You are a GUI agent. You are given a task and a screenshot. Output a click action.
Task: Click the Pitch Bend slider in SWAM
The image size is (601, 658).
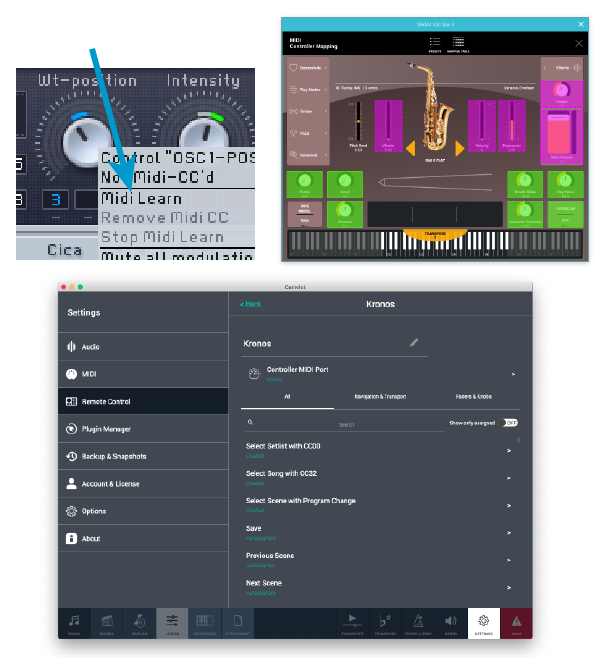click(x=358, y=122)
